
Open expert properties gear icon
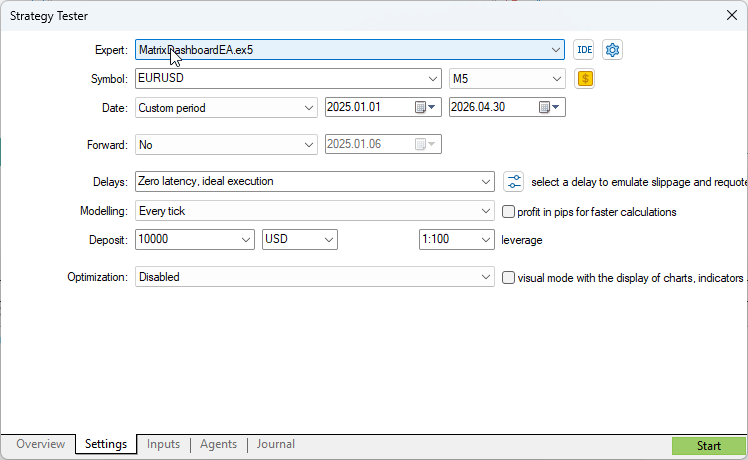point(612,50)
